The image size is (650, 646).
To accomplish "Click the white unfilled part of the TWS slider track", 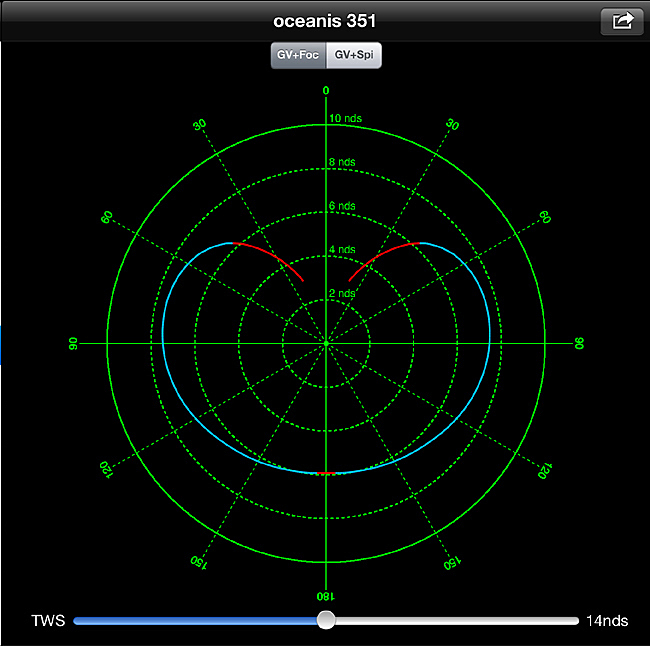I will (457, 621).
